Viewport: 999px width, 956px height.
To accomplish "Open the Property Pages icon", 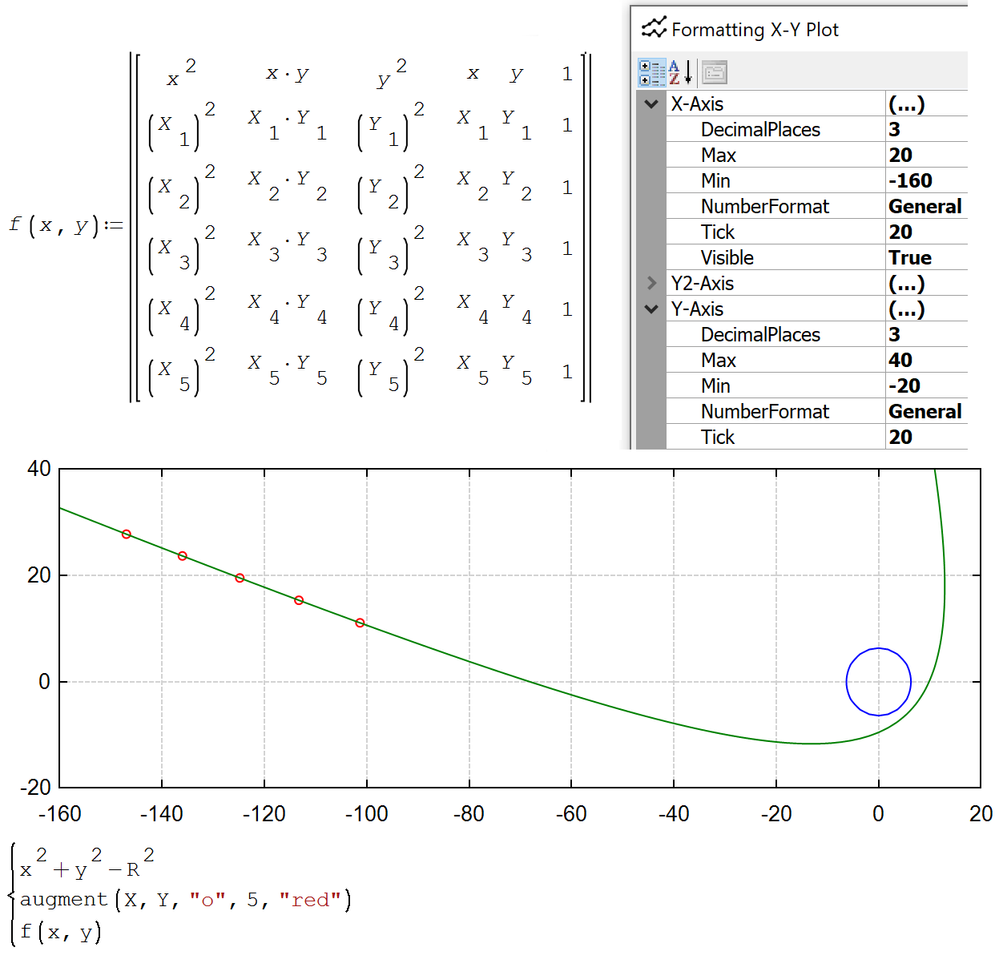I will pos(714,73).
